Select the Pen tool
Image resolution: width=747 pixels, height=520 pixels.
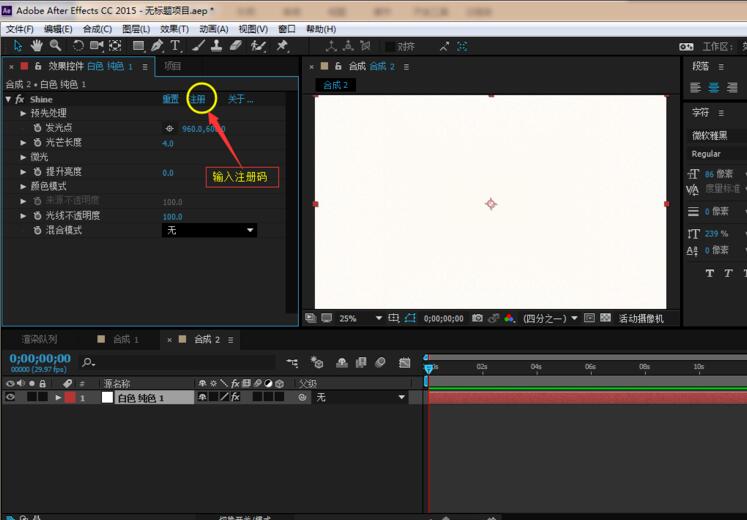click(x=157, y=46)
